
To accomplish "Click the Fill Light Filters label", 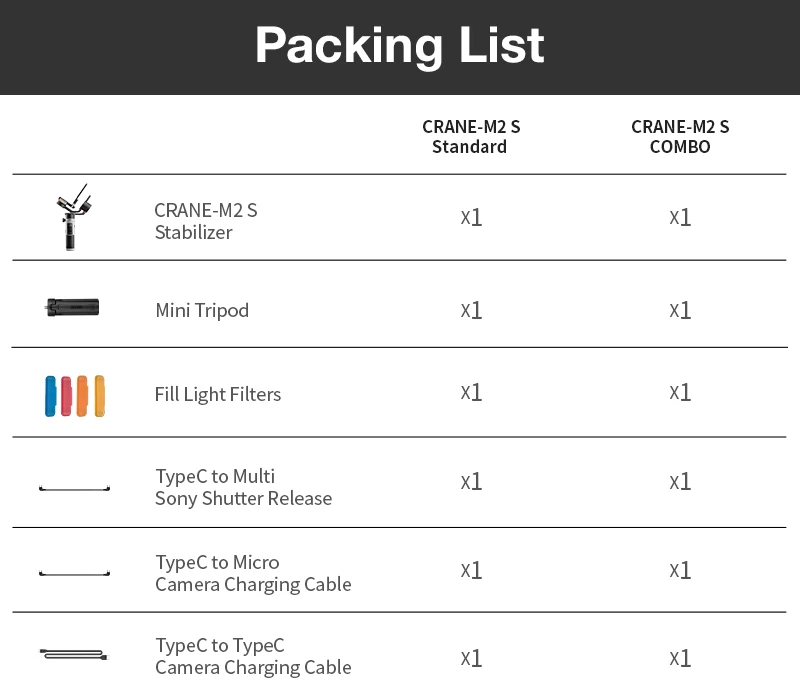I will (218, 394).
